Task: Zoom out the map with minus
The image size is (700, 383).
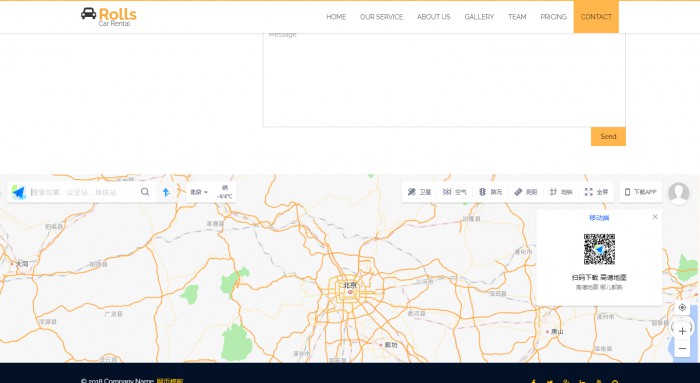Action: (682, 349)
